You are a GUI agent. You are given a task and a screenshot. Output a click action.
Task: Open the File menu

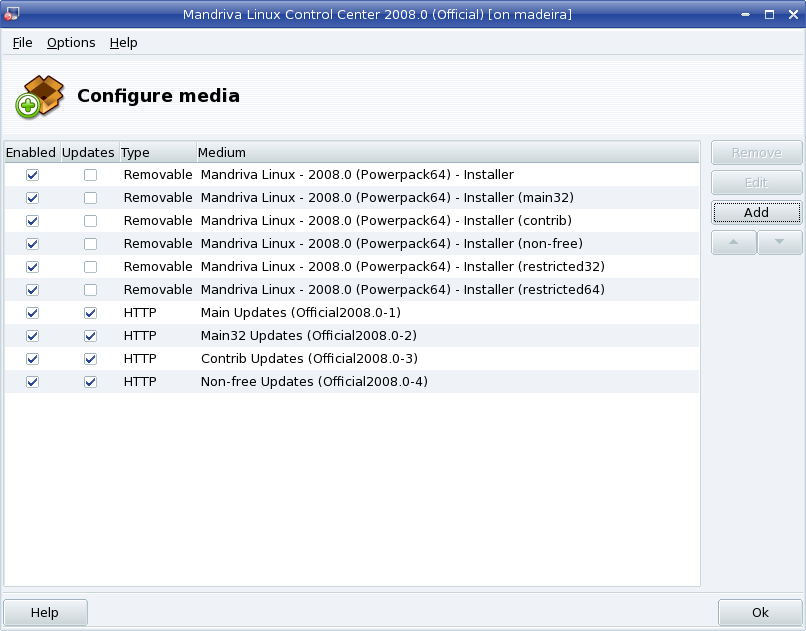[x=23, y=43]
